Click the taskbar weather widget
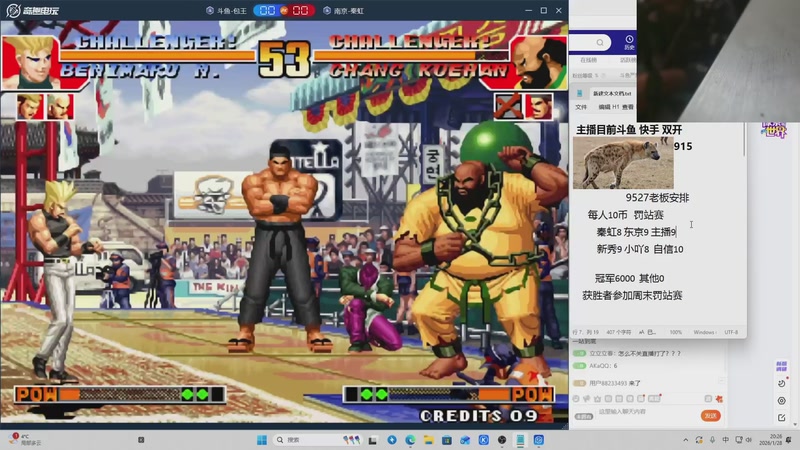The image size is (800, 450). (x=24, y=440)
